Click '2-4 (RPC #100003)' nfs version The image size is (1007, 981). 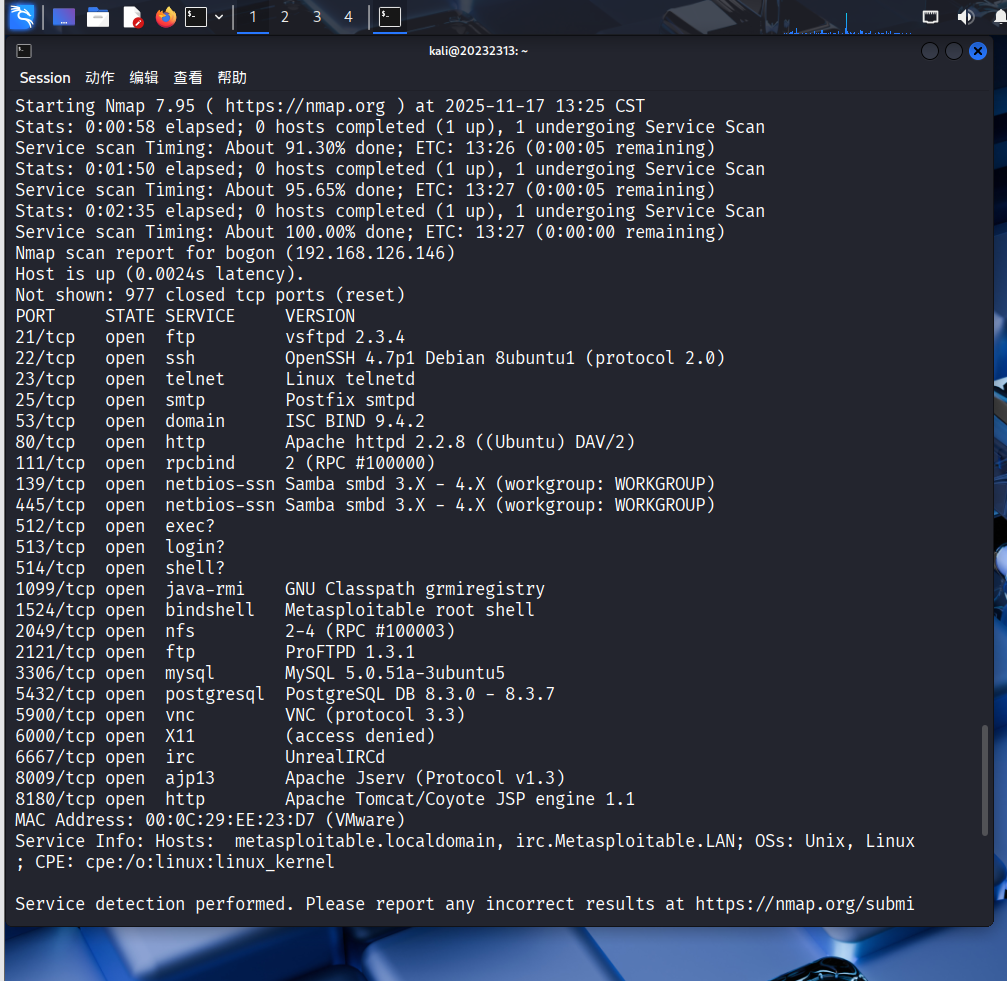(370, 631)
